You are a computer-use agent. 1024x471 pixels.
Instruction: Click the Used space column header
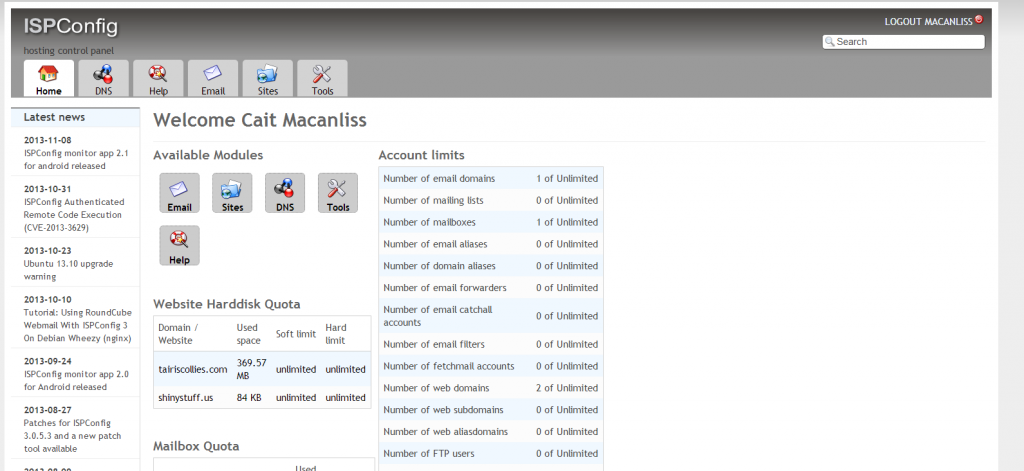248,334
